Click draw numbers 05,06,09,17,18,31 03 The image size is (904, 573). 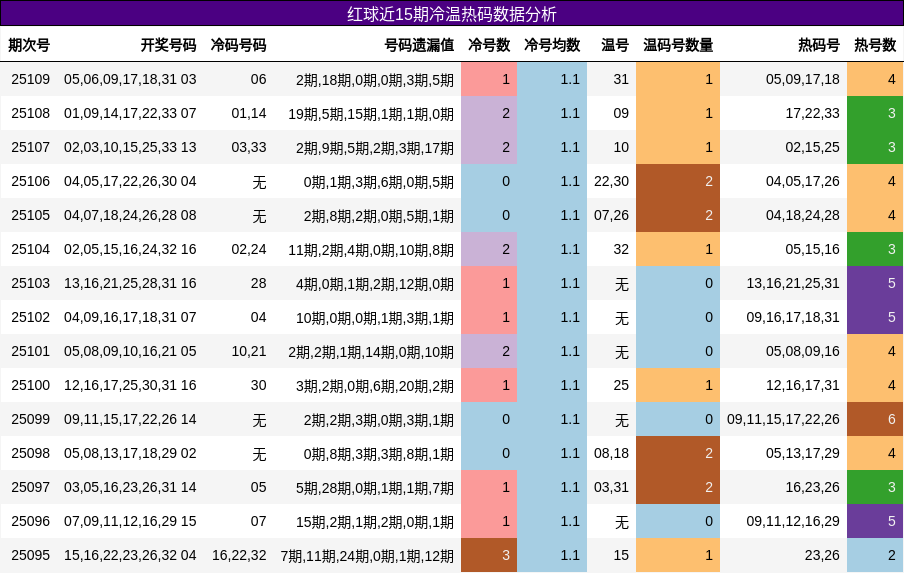tap(130, 79)
